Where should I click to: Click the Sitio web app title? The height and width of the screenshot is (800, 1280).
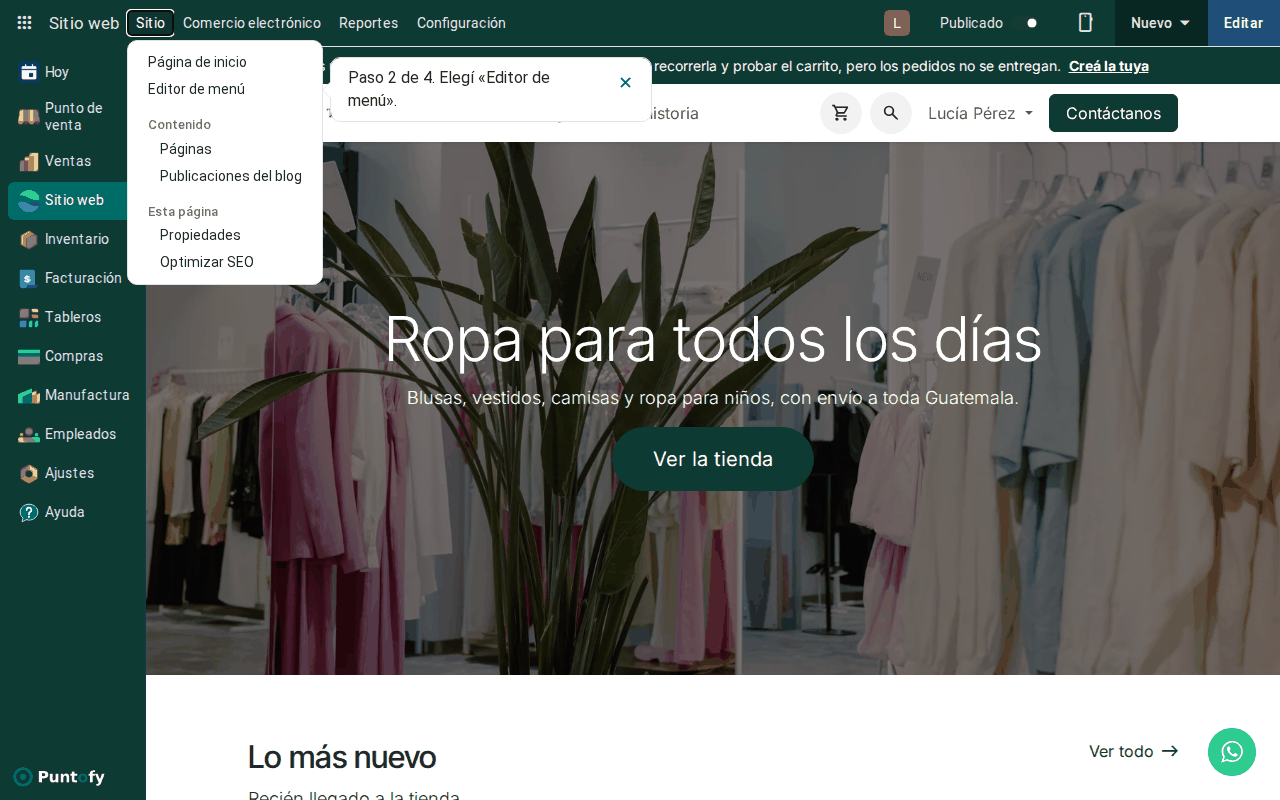click(x=84, y=23)
